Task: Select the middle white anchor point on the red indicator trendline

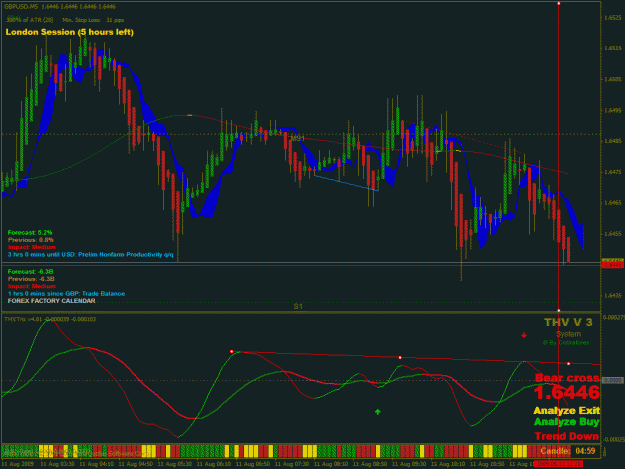Action: click(x=400, y=357)
